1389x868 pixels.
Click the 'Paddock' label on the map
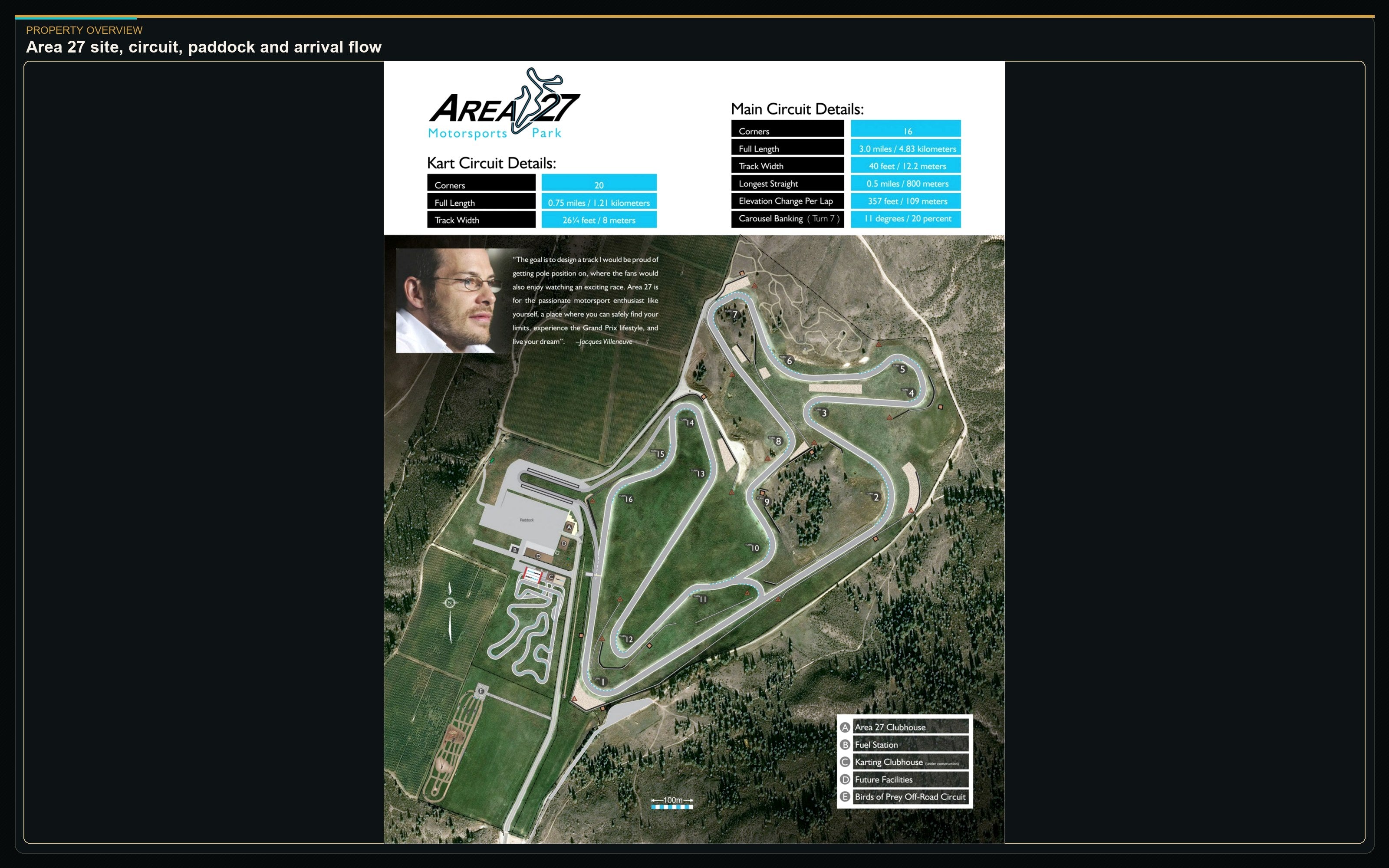point(527,520)
